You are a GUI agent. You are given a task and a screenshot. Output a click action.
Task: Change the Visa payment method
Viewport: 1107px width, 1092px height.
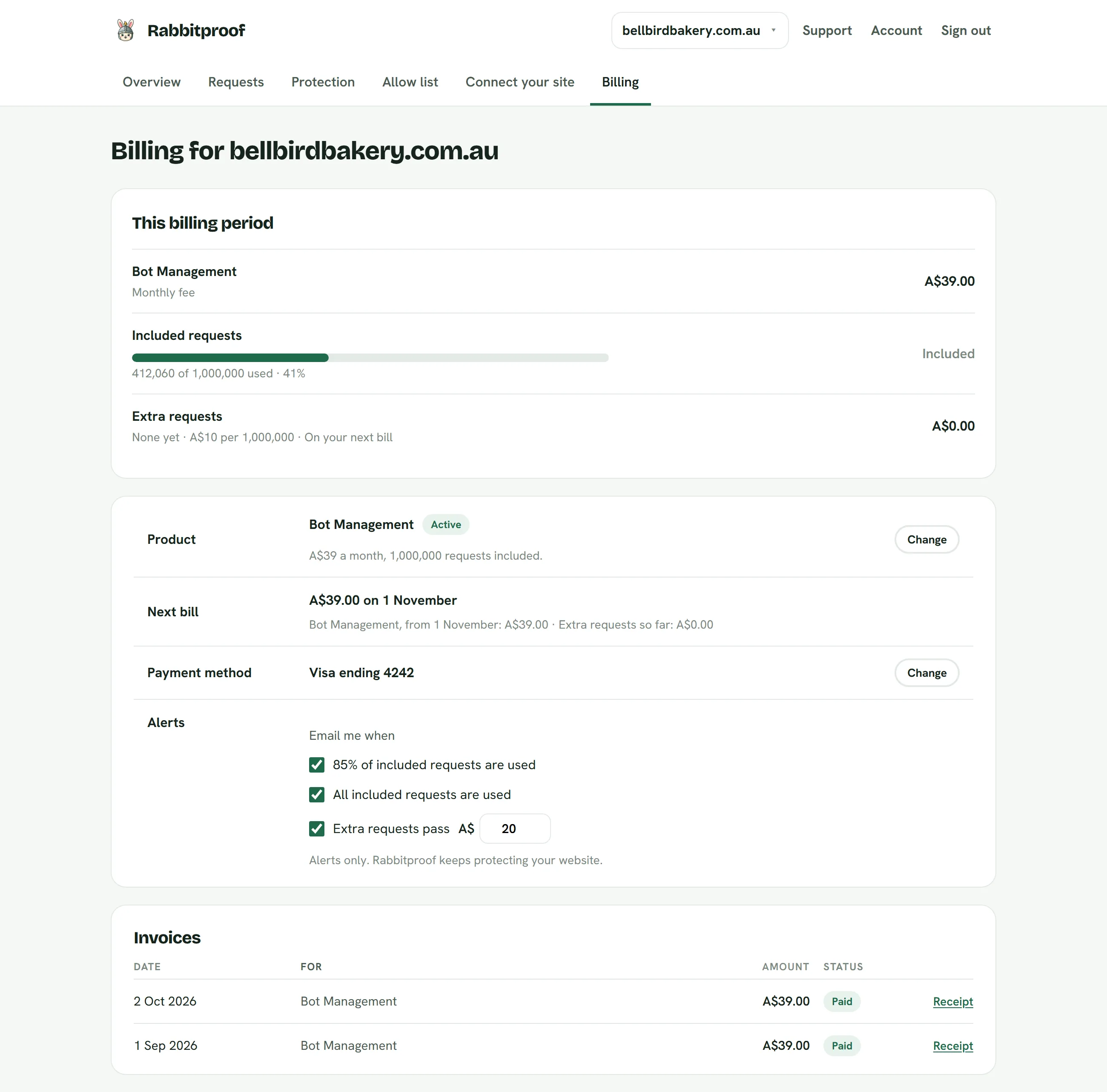[926, 673]
